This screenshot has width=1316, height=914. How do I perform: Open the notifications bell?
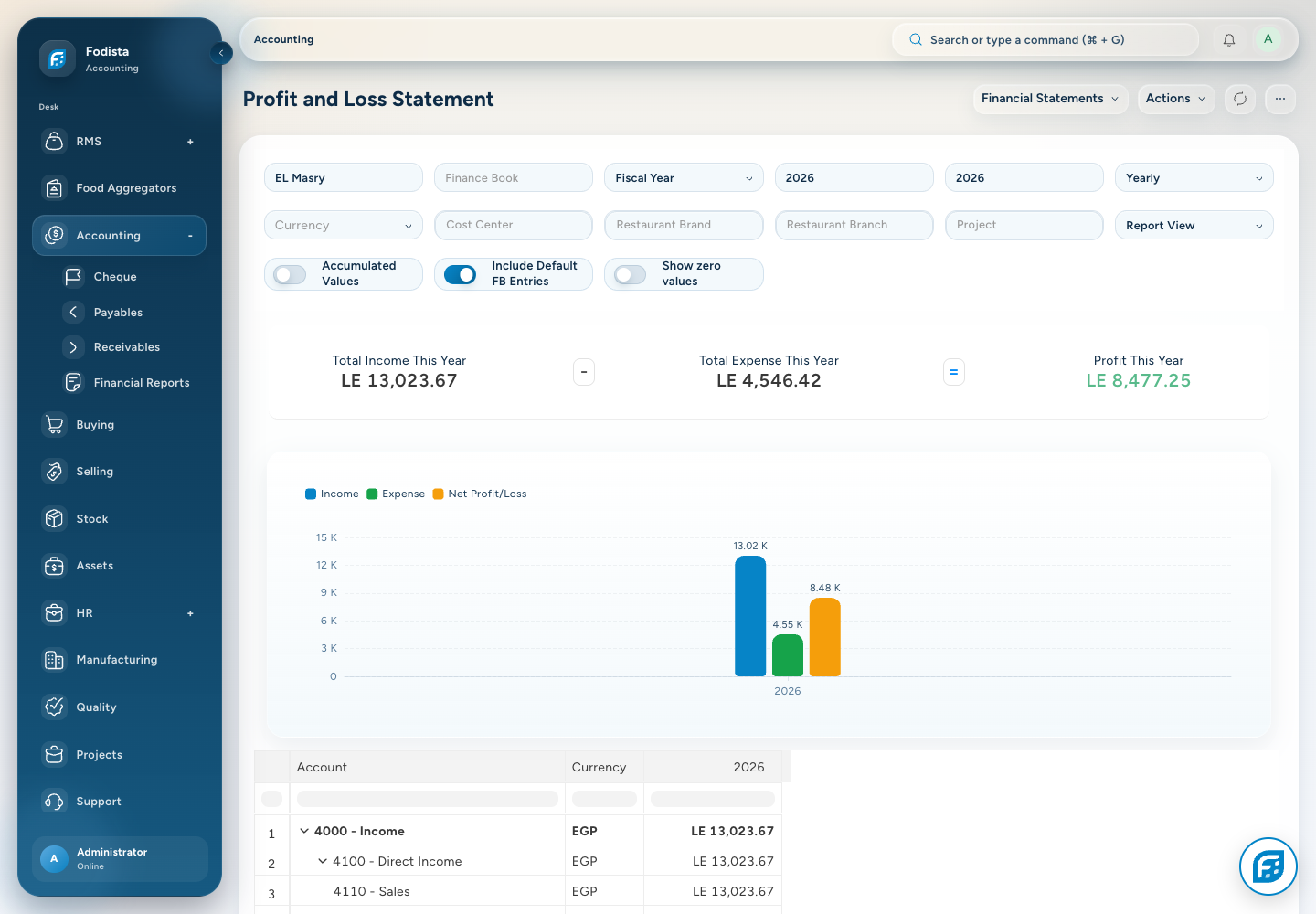tap(1229, 40)
